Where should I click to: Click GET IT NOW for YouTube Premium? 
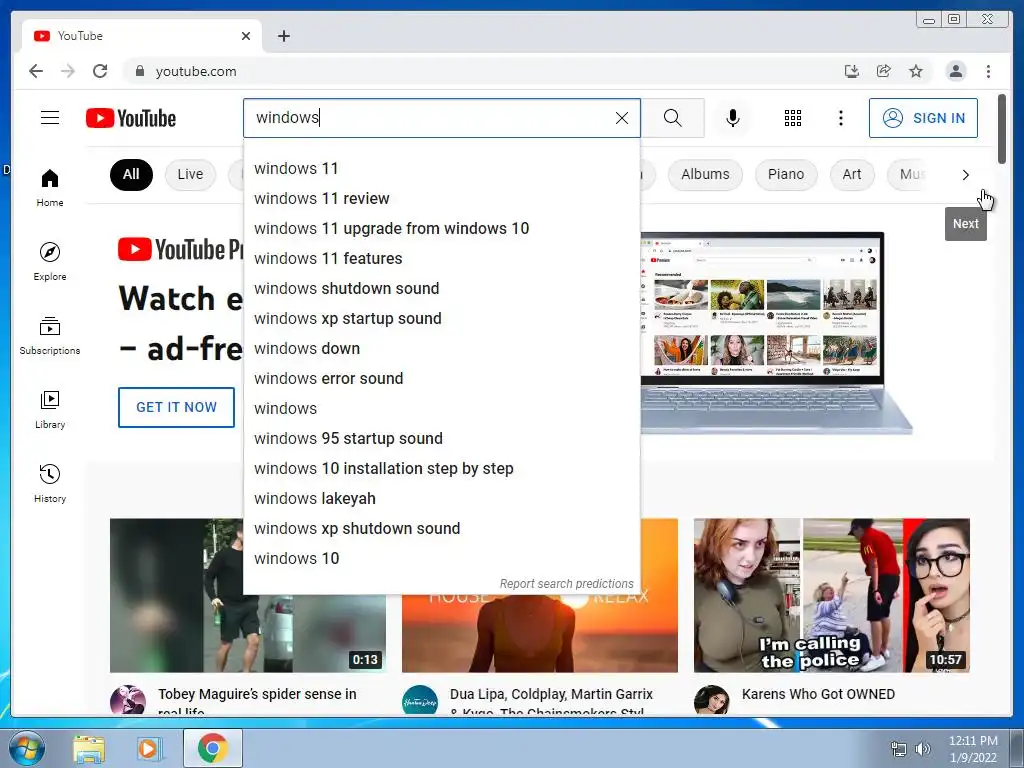point(176,408)
